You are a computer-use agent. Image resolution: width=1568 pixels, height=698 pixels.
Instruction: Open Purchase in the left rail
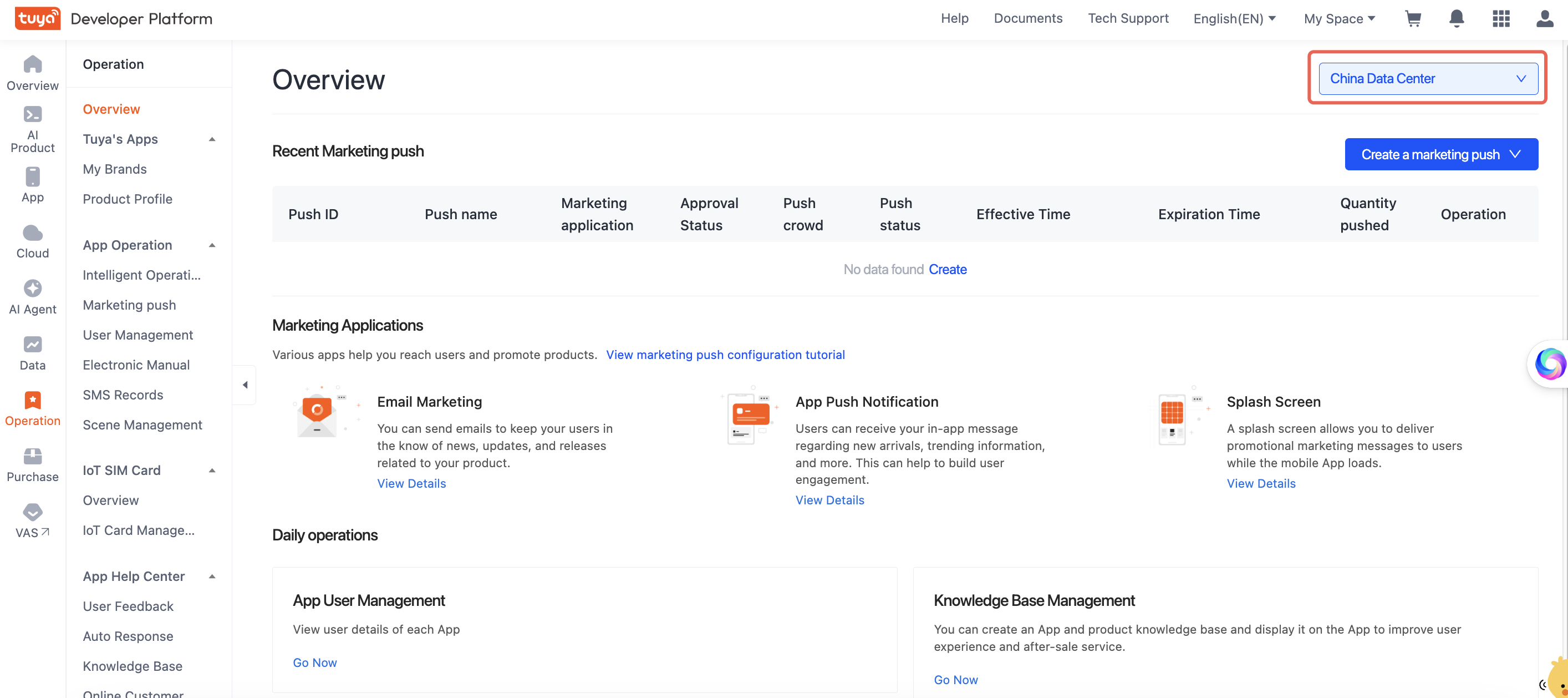click(33, 465)
